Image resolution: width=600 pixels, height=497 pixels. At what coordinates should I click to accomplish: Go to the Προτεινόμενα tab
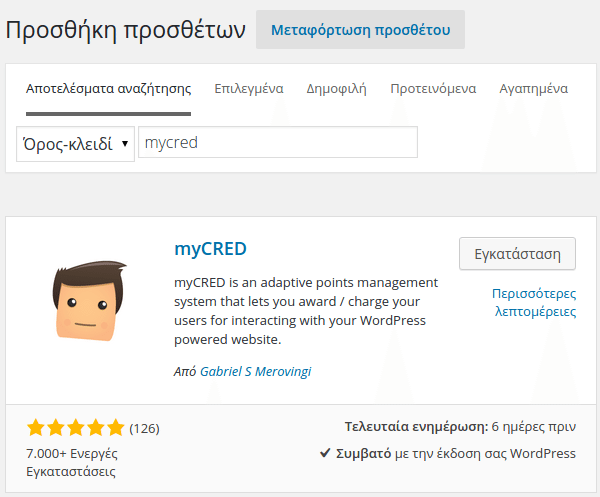coord(433,89)
